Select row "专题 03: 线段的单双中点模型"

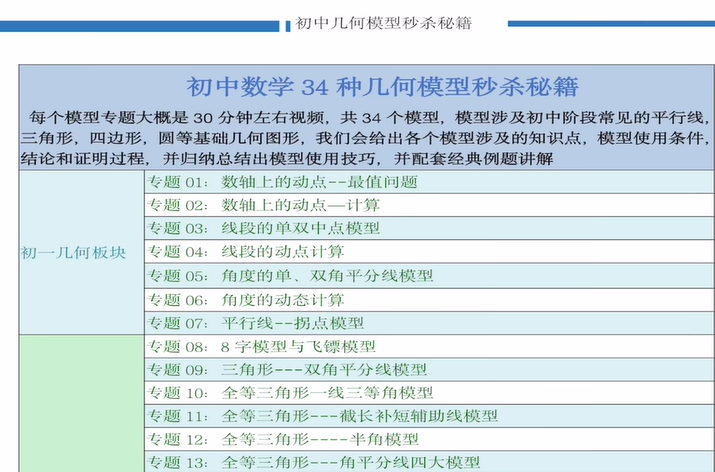point(430,228)
